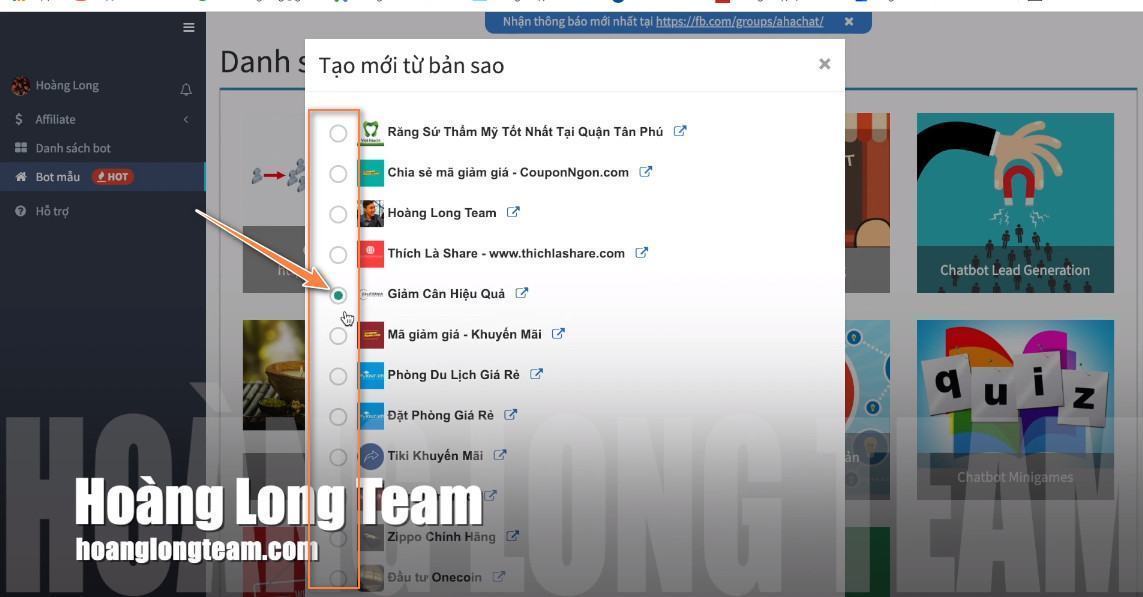
Task: Open external link for Đặt Phòng Giá Rẻ
Action: [x=510, y=415]
